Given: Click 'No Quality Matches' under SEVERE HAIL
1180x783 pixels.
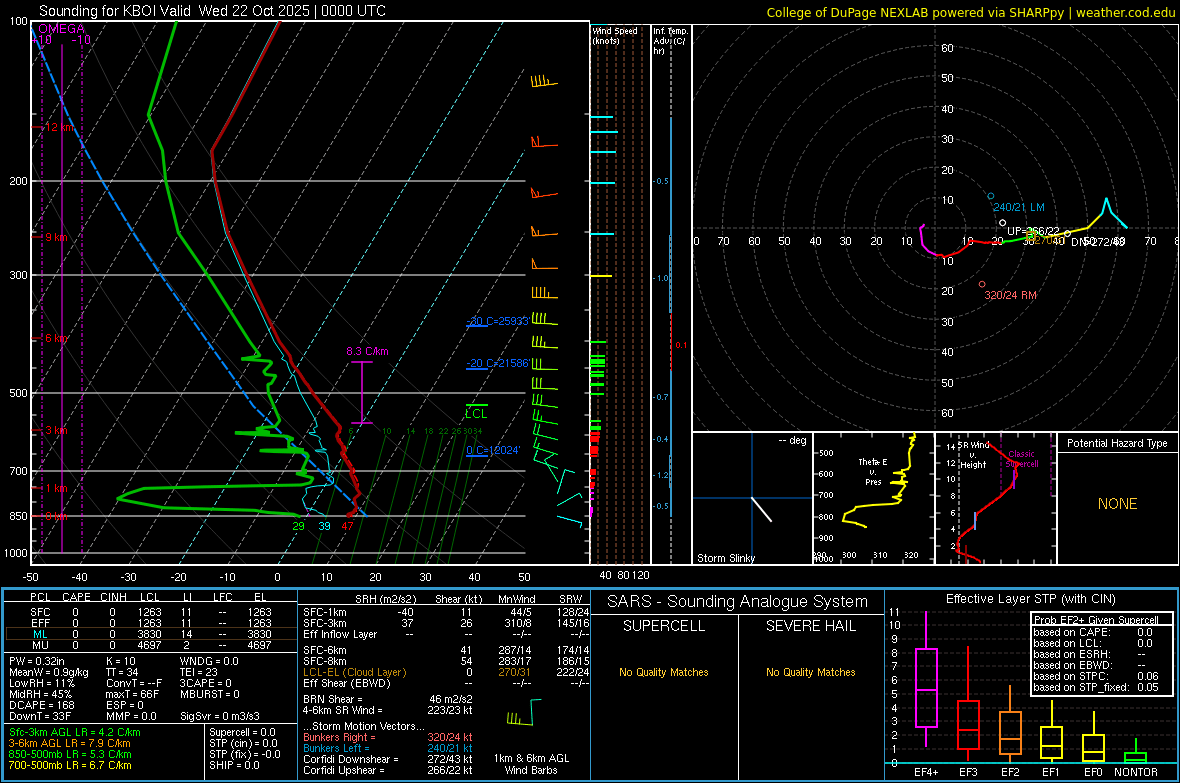Looking at the screenshot, I should tap(810, 672).
